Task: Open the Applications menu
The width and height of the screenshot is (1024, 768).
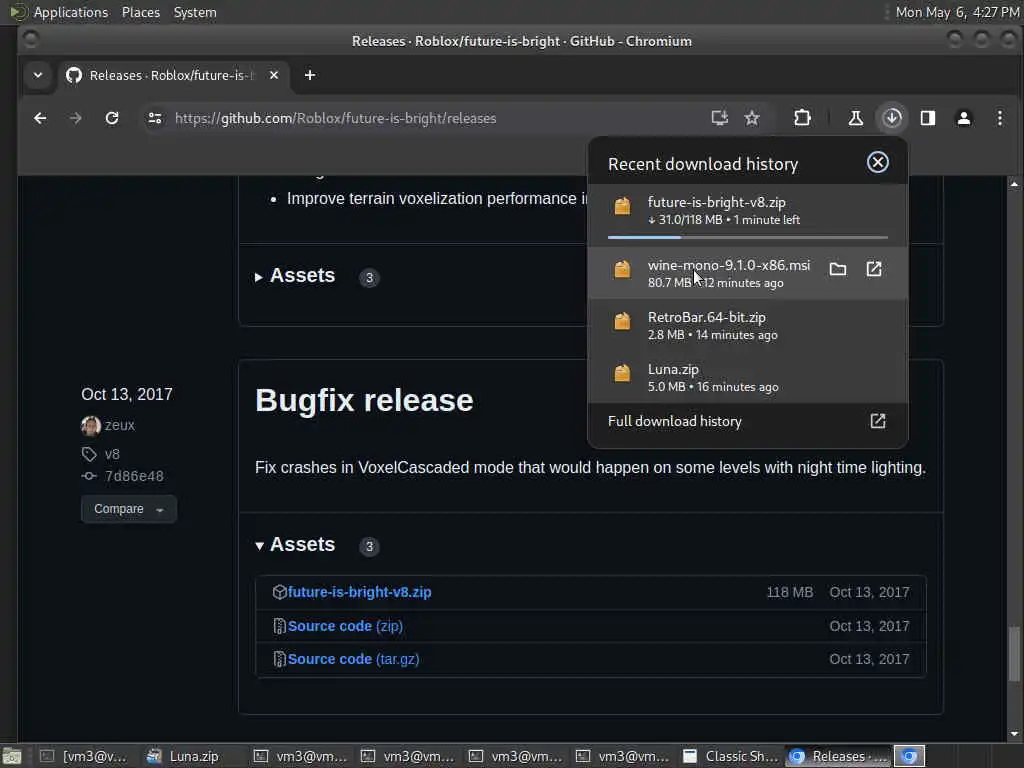Action: click(x=71, y=12)
